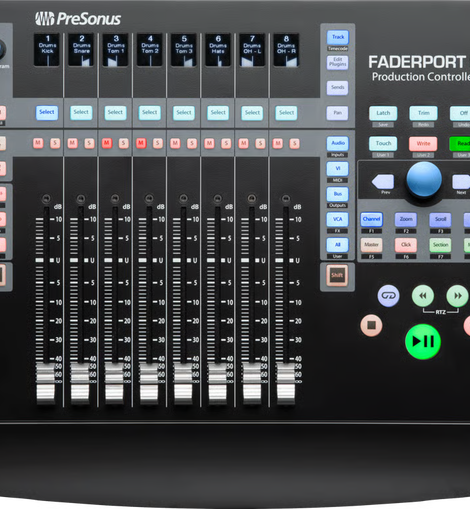The height and width of the screenshot is (509, 470).
Task: Filter mixer by VI tracks
Action: 338,169
